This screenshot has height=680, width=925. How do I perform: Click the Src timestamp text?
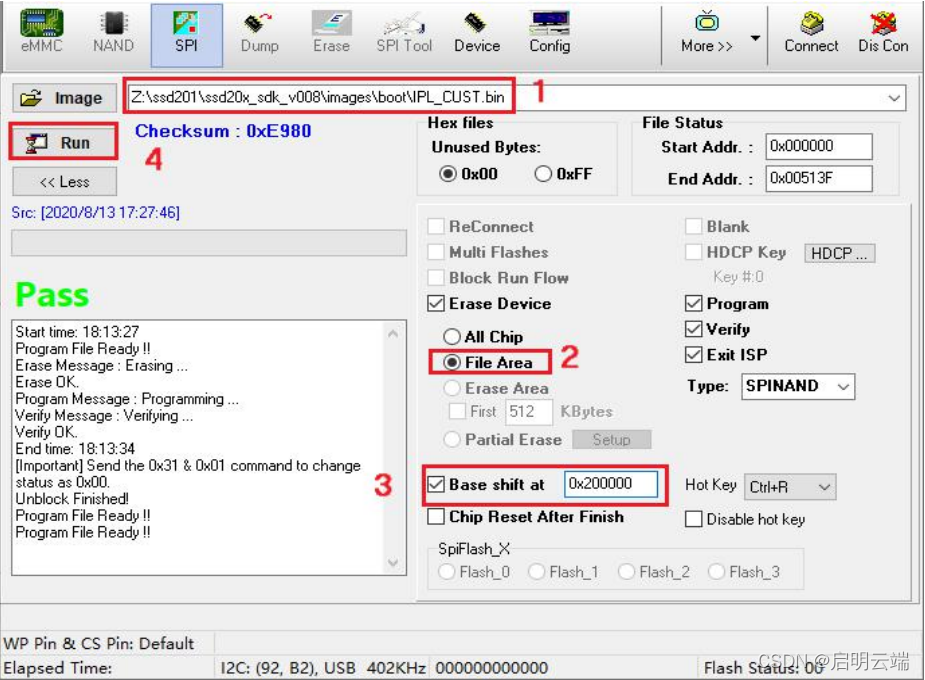point(96,212)
